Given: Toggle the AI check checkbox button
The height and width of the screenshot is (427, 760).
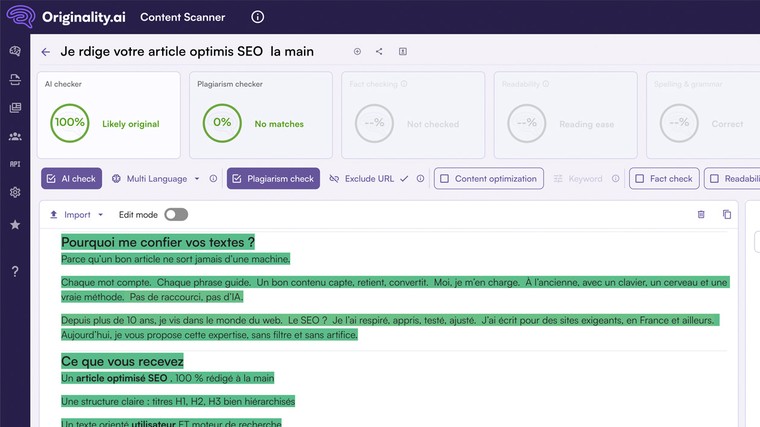Looking at the screenshot, I should (71, 178).
